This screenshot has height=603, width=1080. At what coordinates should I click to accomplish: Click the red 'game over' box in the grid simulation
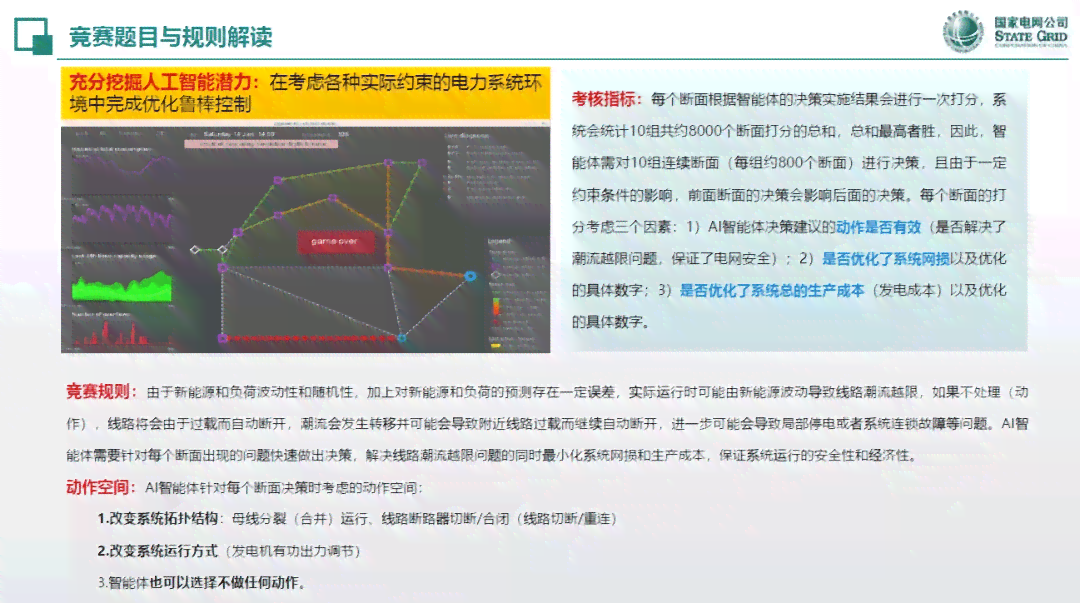[335, 241]
